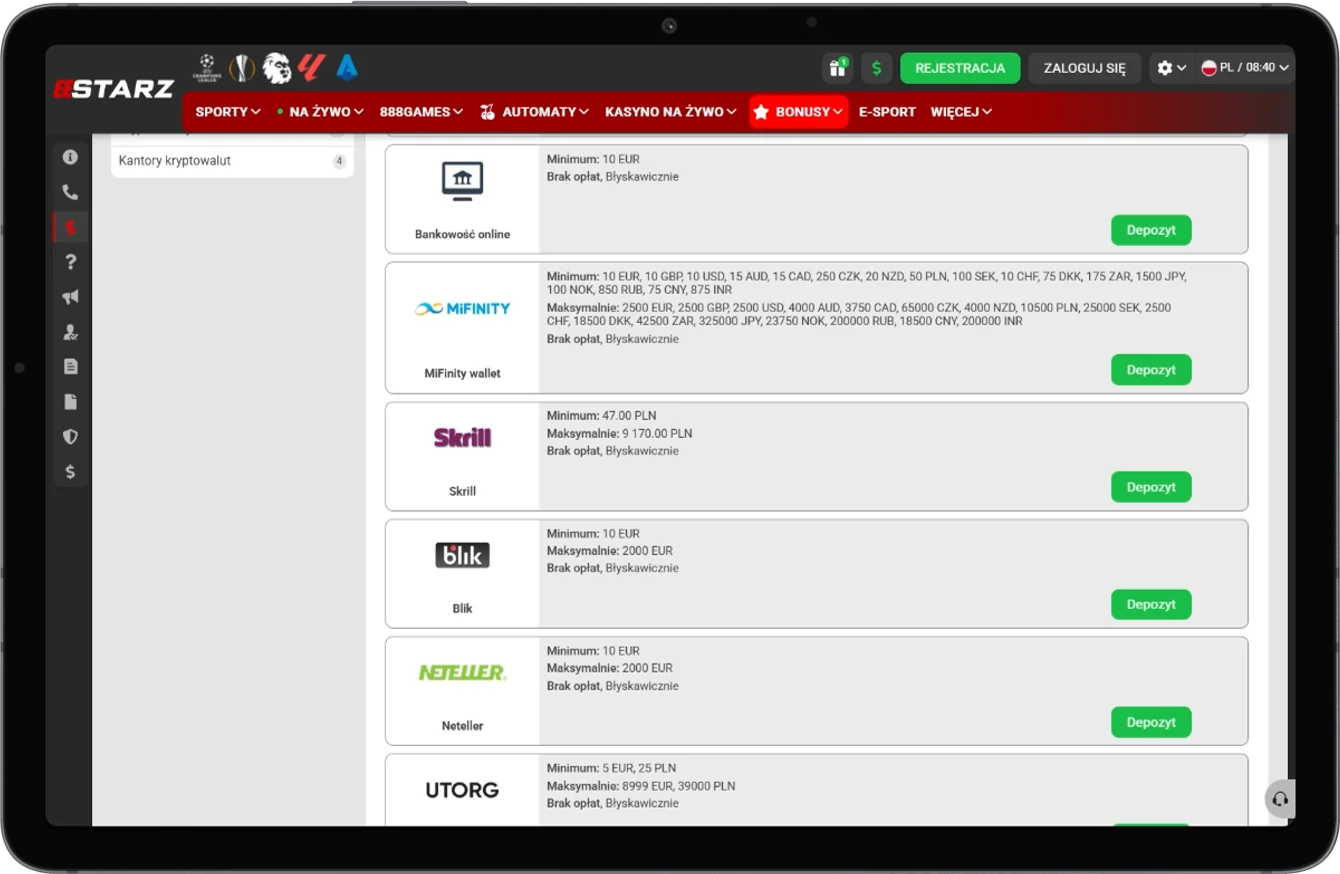Click UTORG text 'Maksymalnie: 8999 EUR, 39000 PLN'
The height and width of the screenshot is (874, 1340).
[x=641, y=786]
